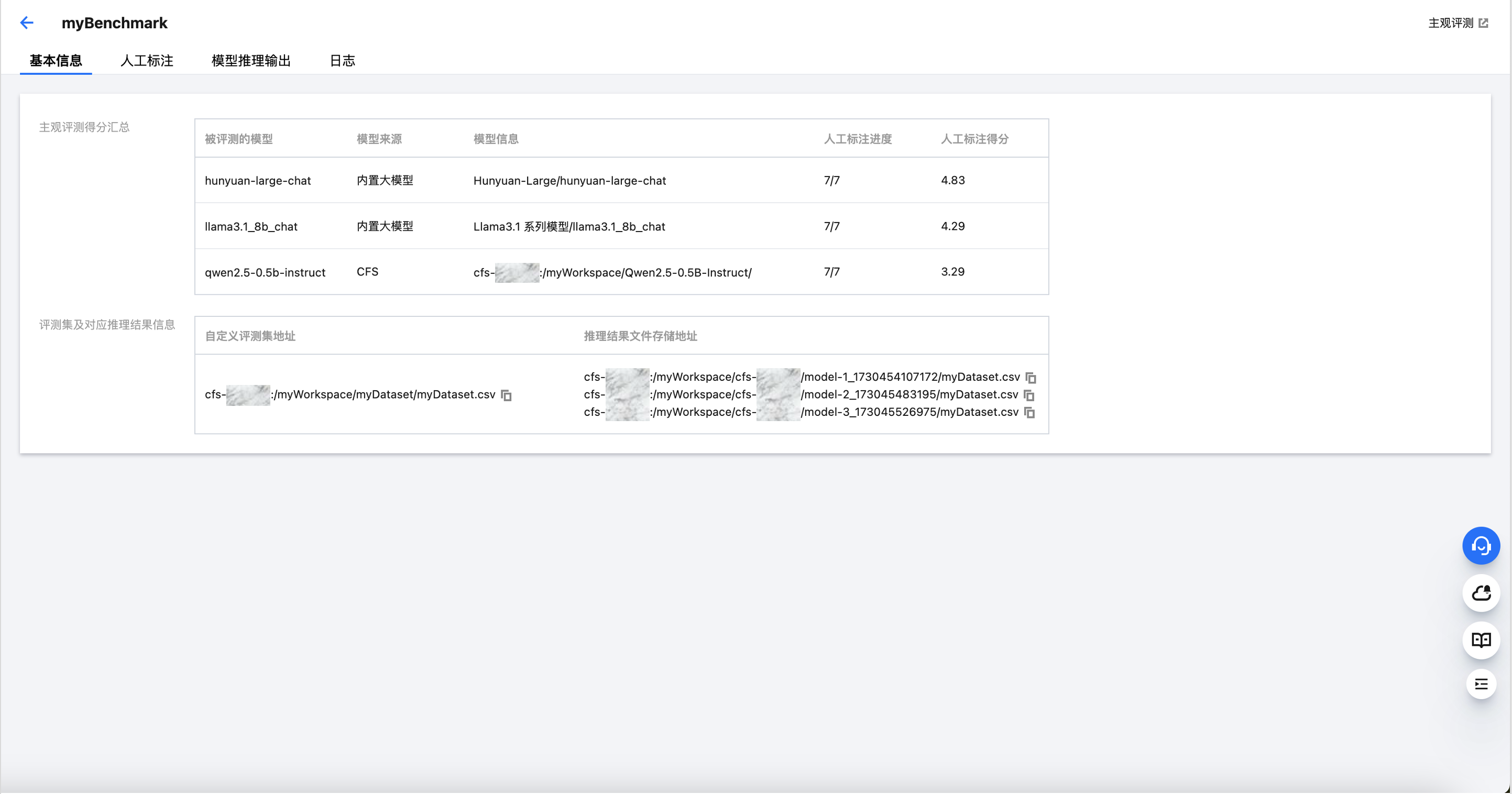This screenshot has height=794, width=1512.
Task: Copy the model-2 inference result path
Action: 1029,395
